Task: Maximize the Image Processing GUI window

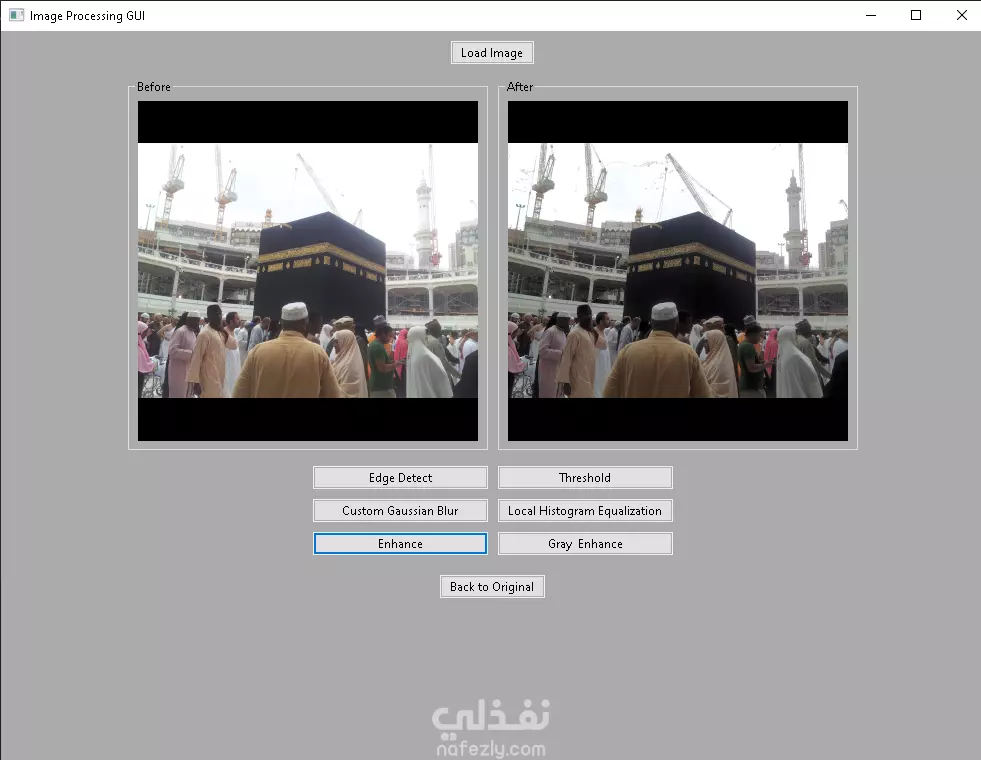Action: (x=916, y=15)
